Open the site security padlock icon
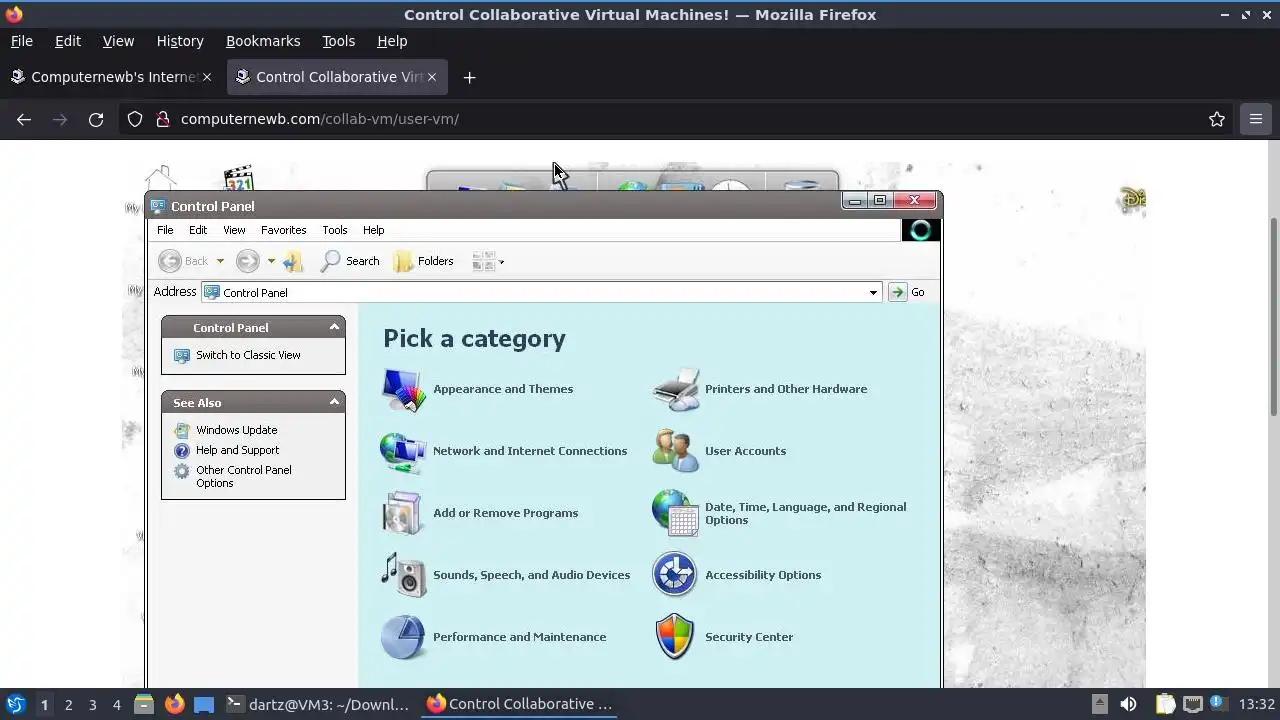1280x720 pixels. [x=163, y=119]
